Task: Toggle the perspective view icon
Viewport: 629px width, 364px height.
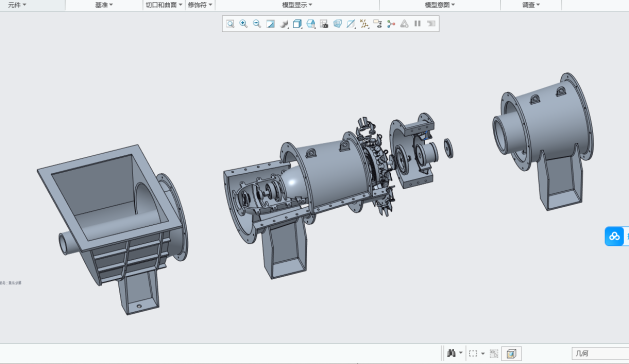Action: tap(338, 24)
